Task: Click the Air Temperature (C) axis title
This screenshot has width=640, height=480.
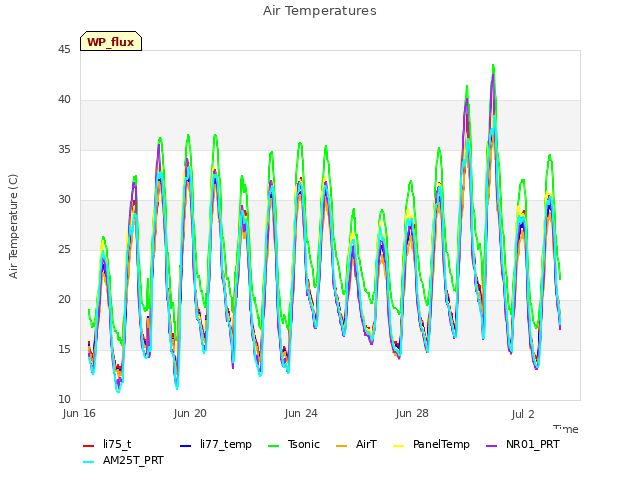Action: (13, 227)
